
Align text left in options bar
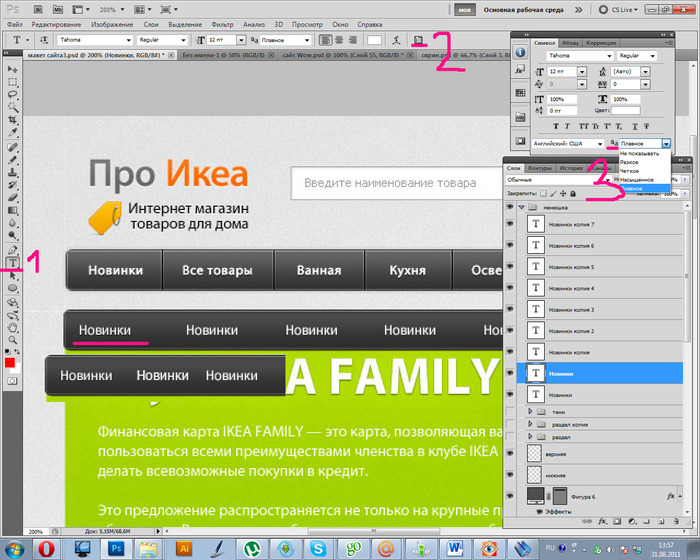click(326, 40)
